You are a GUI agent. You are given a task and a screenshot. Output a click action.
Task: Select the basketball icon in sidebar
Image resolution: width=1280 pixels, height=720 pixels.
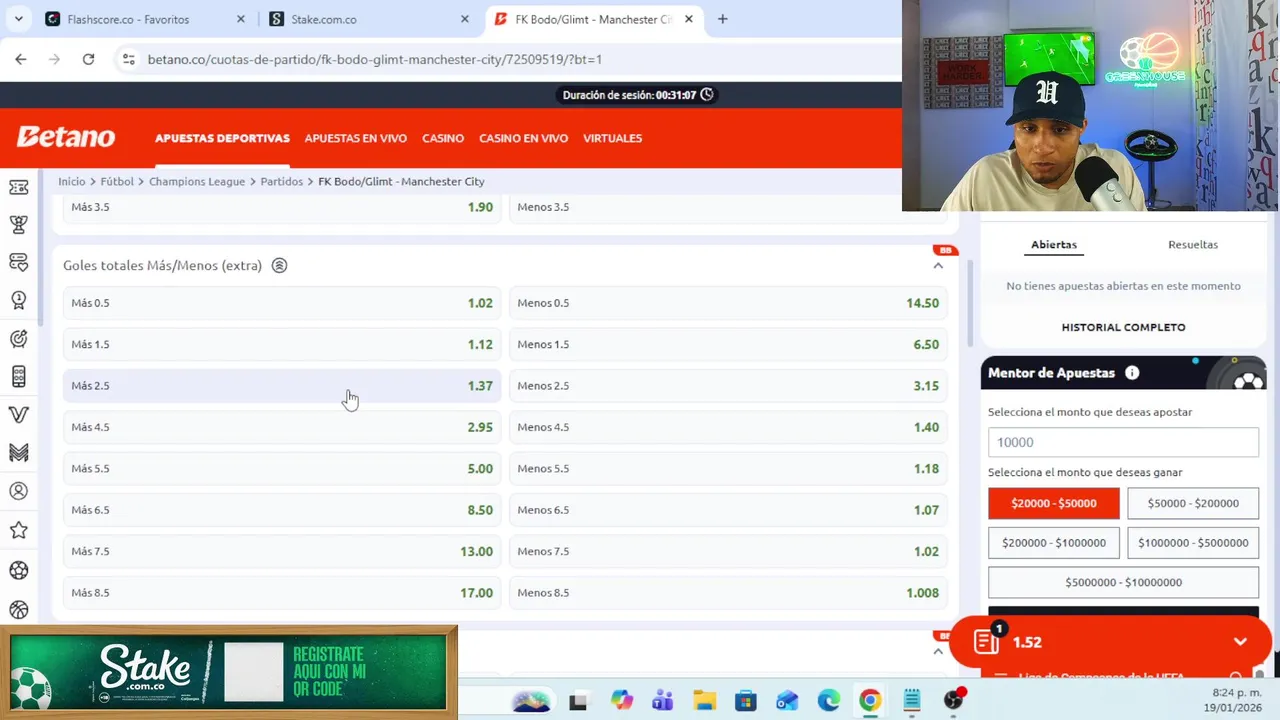(x=18, y=609)
